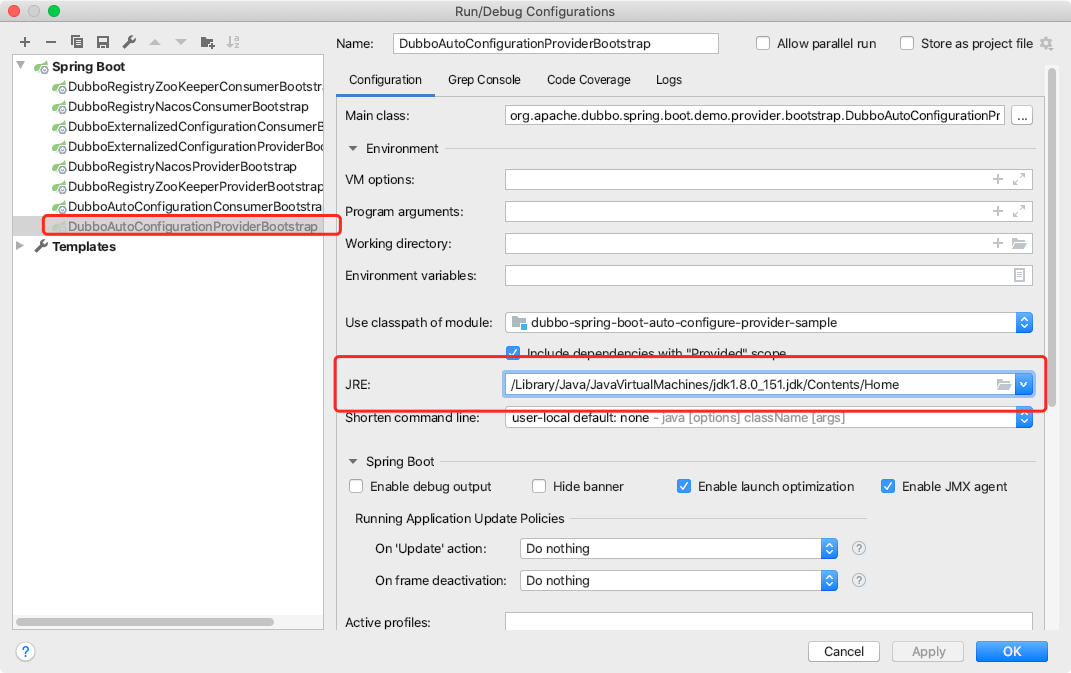Enable the Allow parallel run checkbox
Screen dimensions: 1071x673
tap(763, 44)
